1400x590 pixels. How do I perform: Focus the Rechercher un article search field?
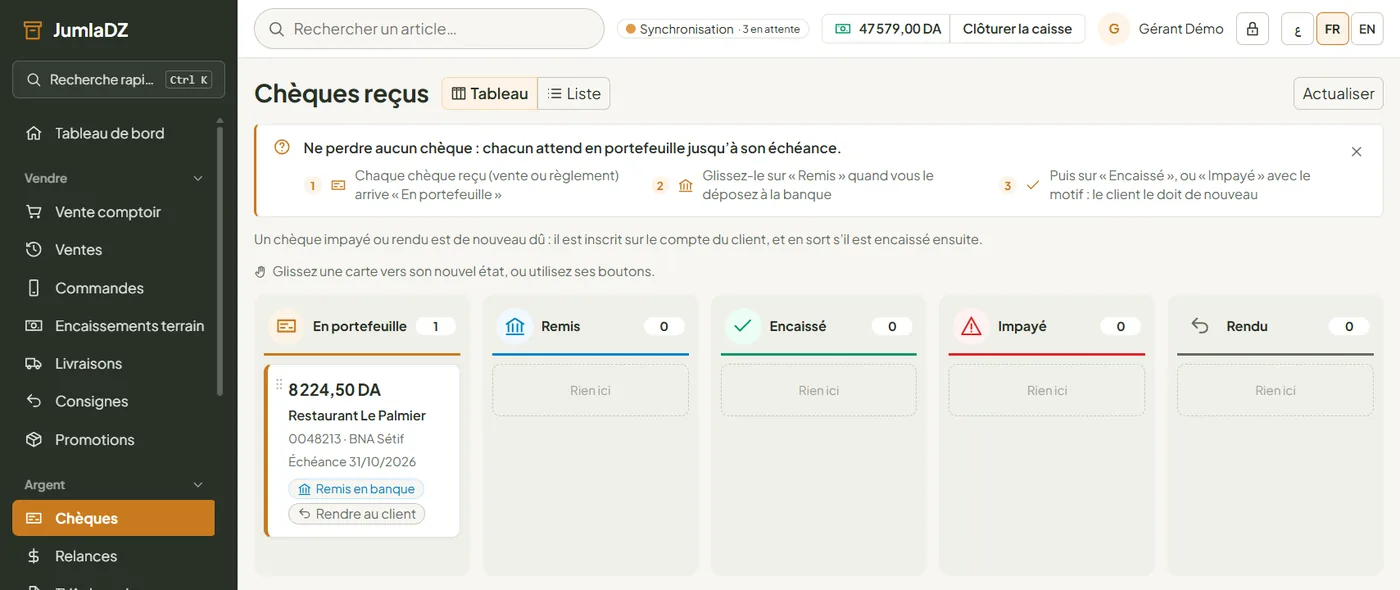click(x=429, y=29)
